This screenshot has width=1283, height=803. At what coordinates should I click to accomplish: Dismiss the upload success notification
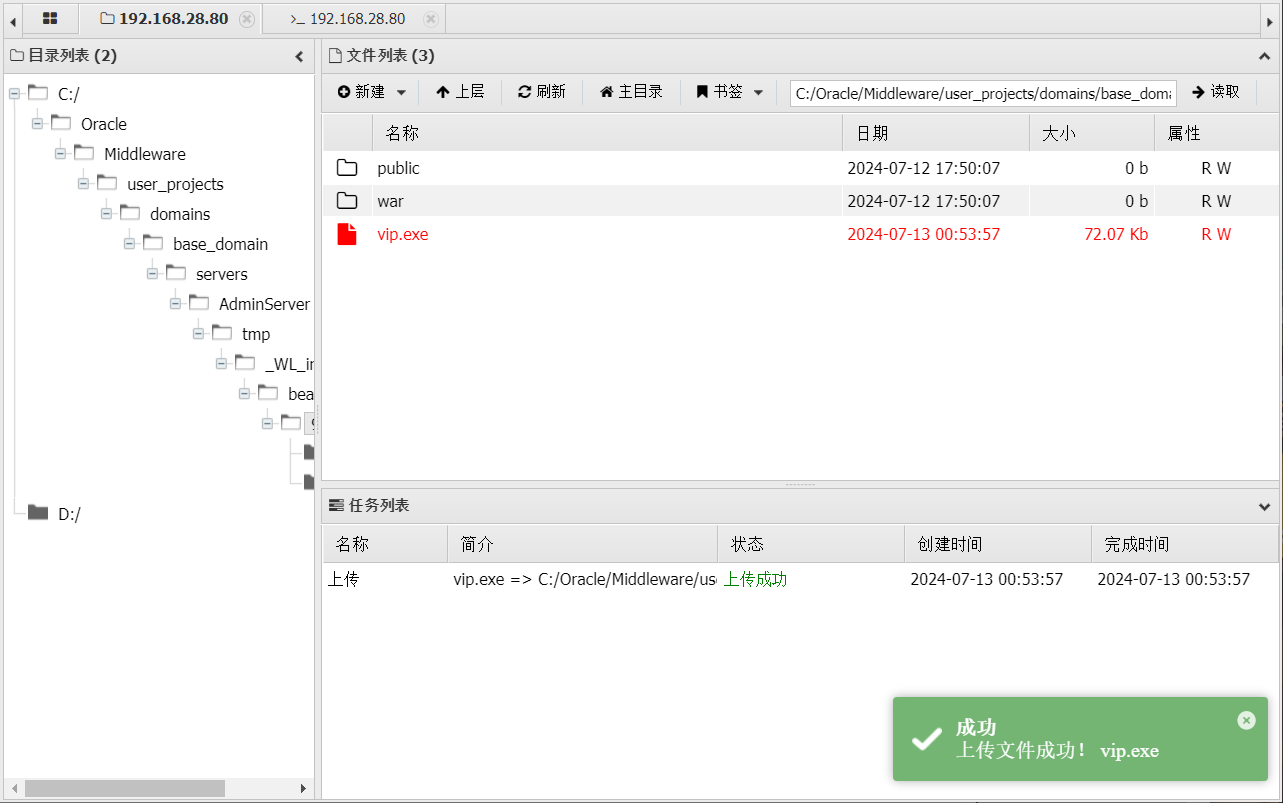(x=1246, y=720)
